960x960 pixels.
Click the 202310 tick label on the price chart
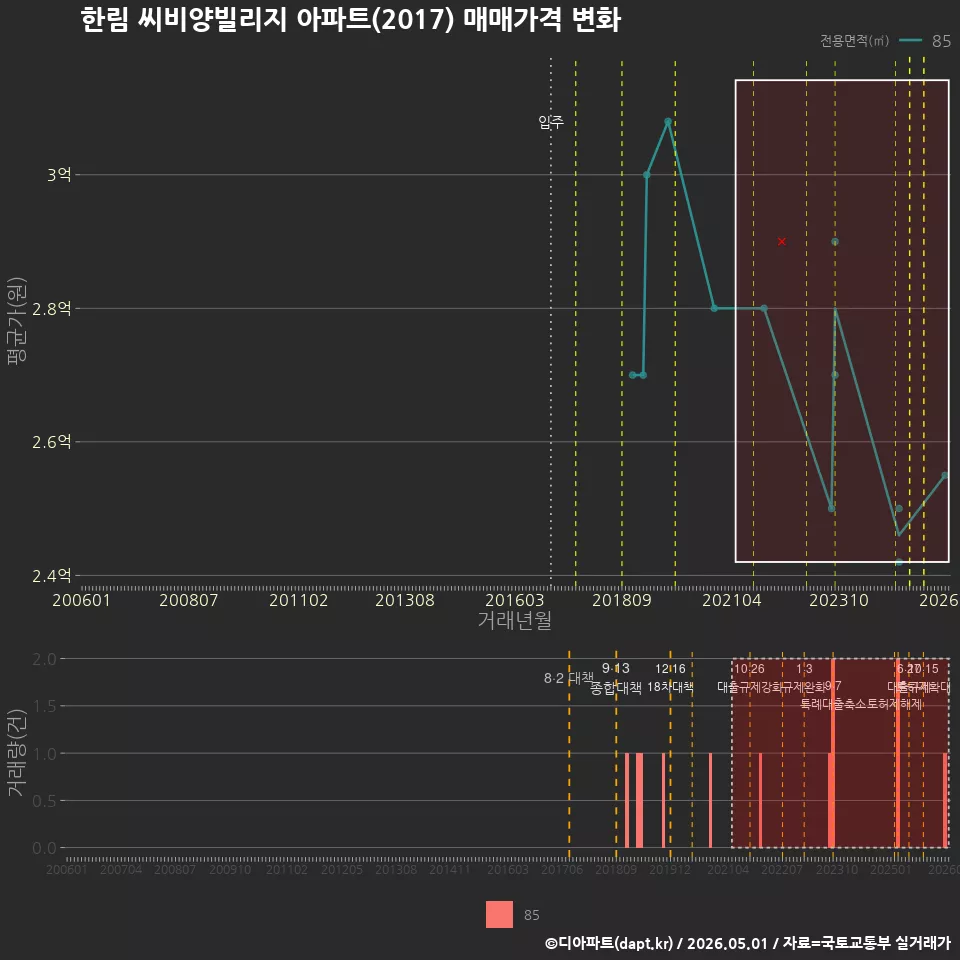839,600
